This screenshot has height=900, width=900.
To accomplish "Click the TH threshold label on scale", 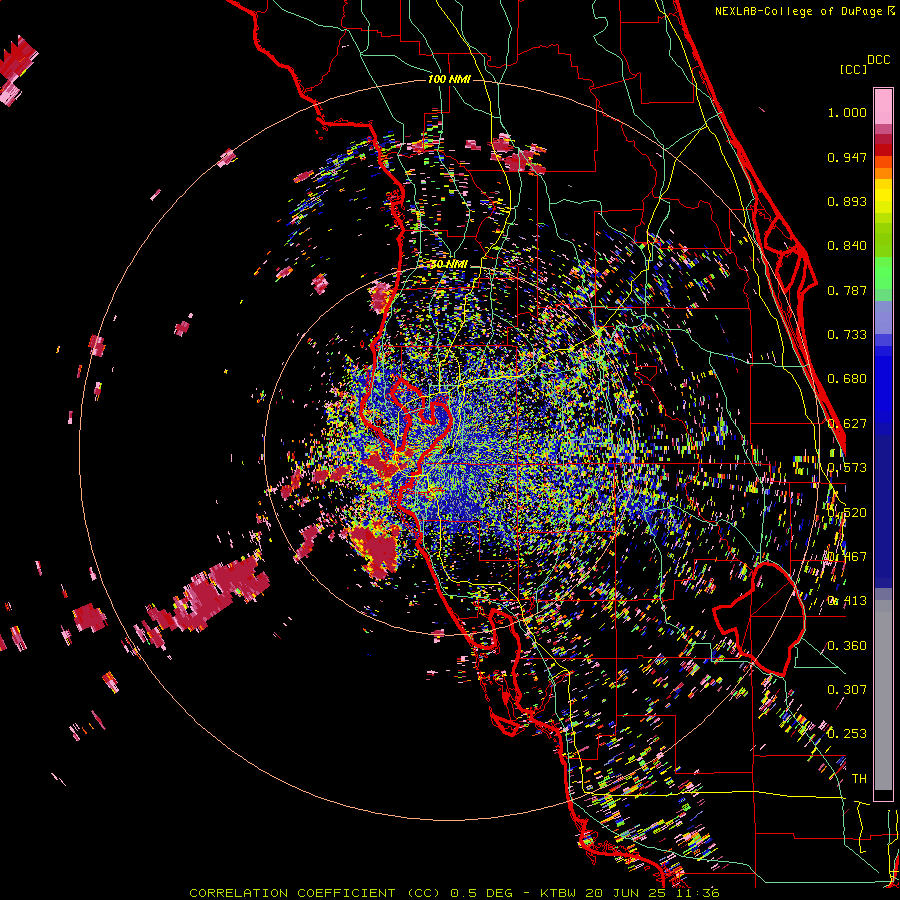I will [x=859, y=779].
